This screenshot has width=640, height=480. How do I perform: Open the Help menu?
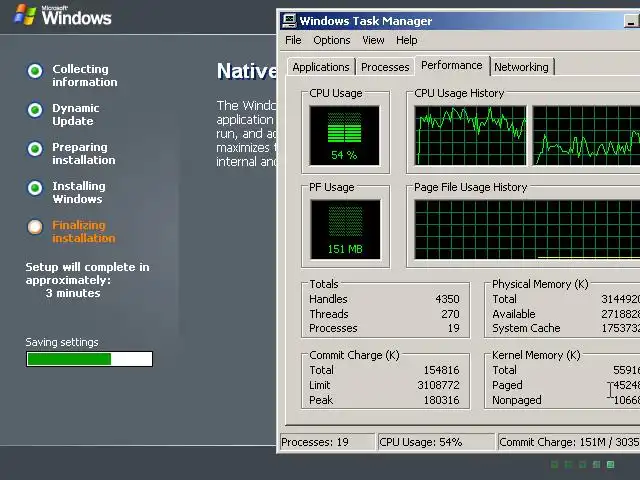pyautogui.click(x=407, y=40)
